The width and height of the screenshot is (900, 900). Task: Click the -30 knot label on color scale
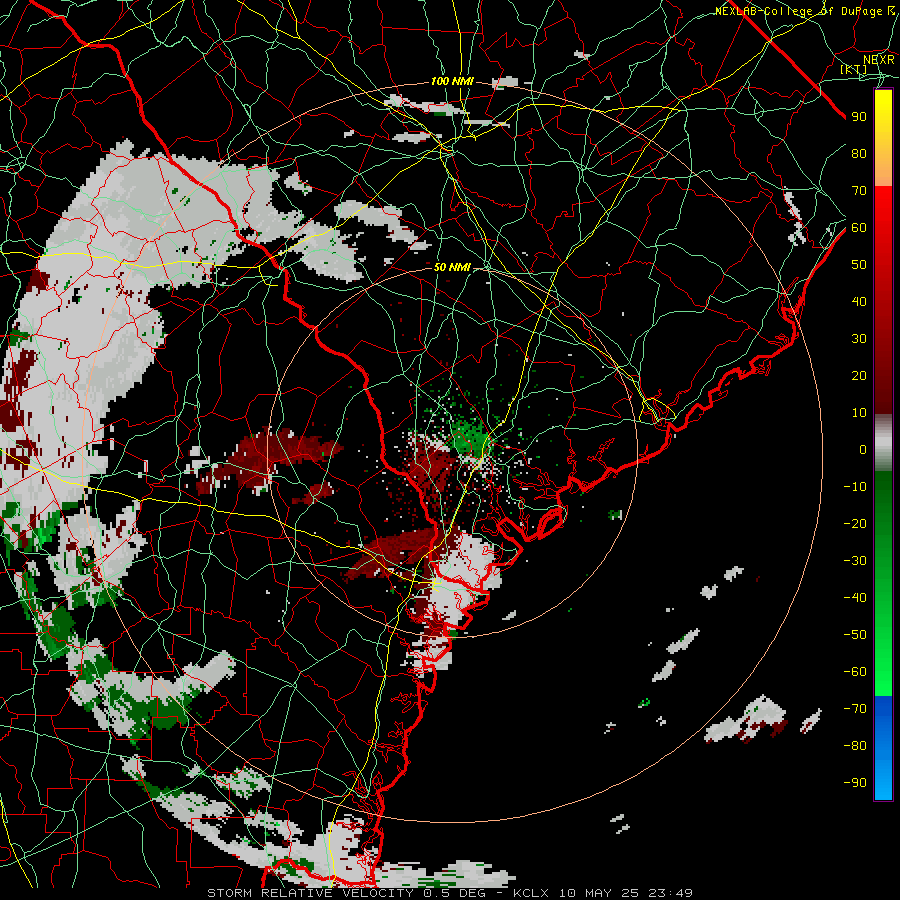click(855, 561)
